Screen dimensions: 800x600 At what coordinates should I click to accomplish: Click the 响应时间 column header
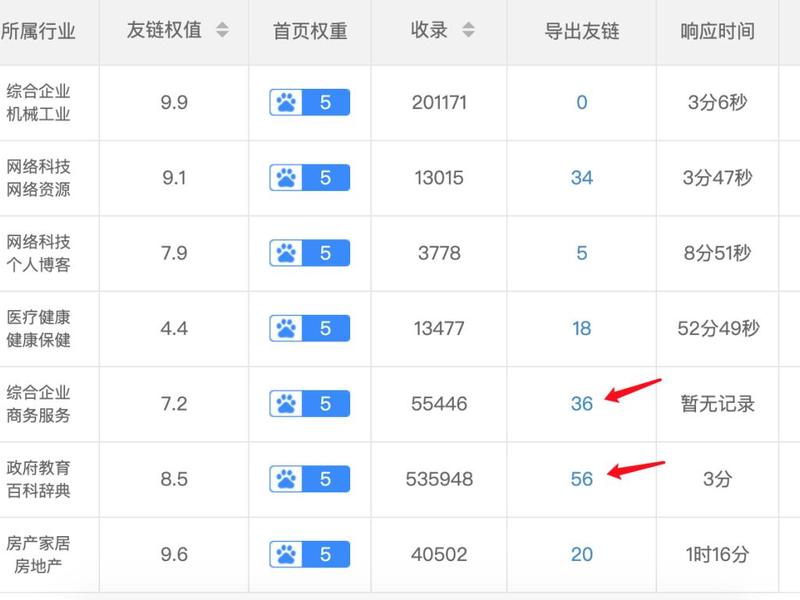[717, 31]
